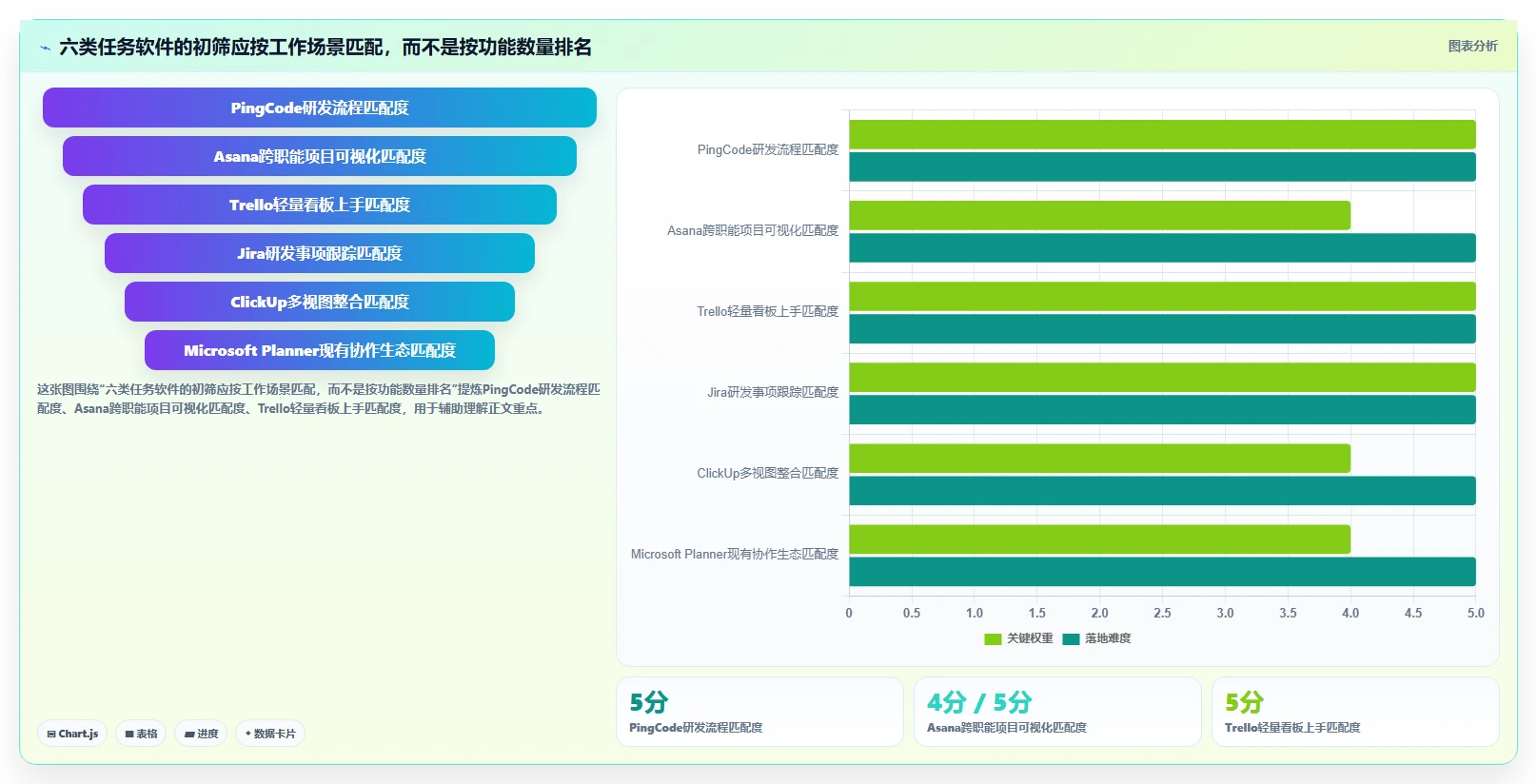Click the Trello 落地难度 teal bar

tap(1162, 328)
